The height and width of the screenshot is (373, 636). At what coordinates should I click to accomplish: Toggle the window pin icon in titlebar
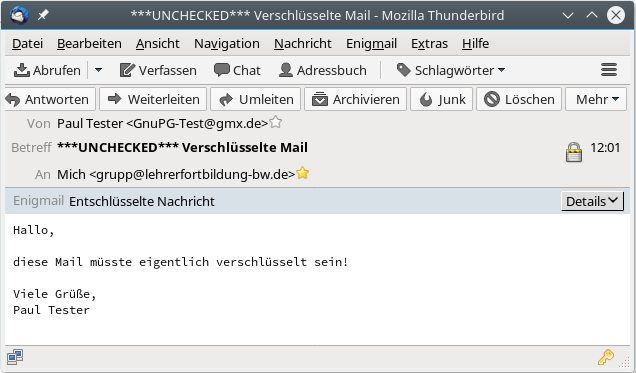coord(43,15)
